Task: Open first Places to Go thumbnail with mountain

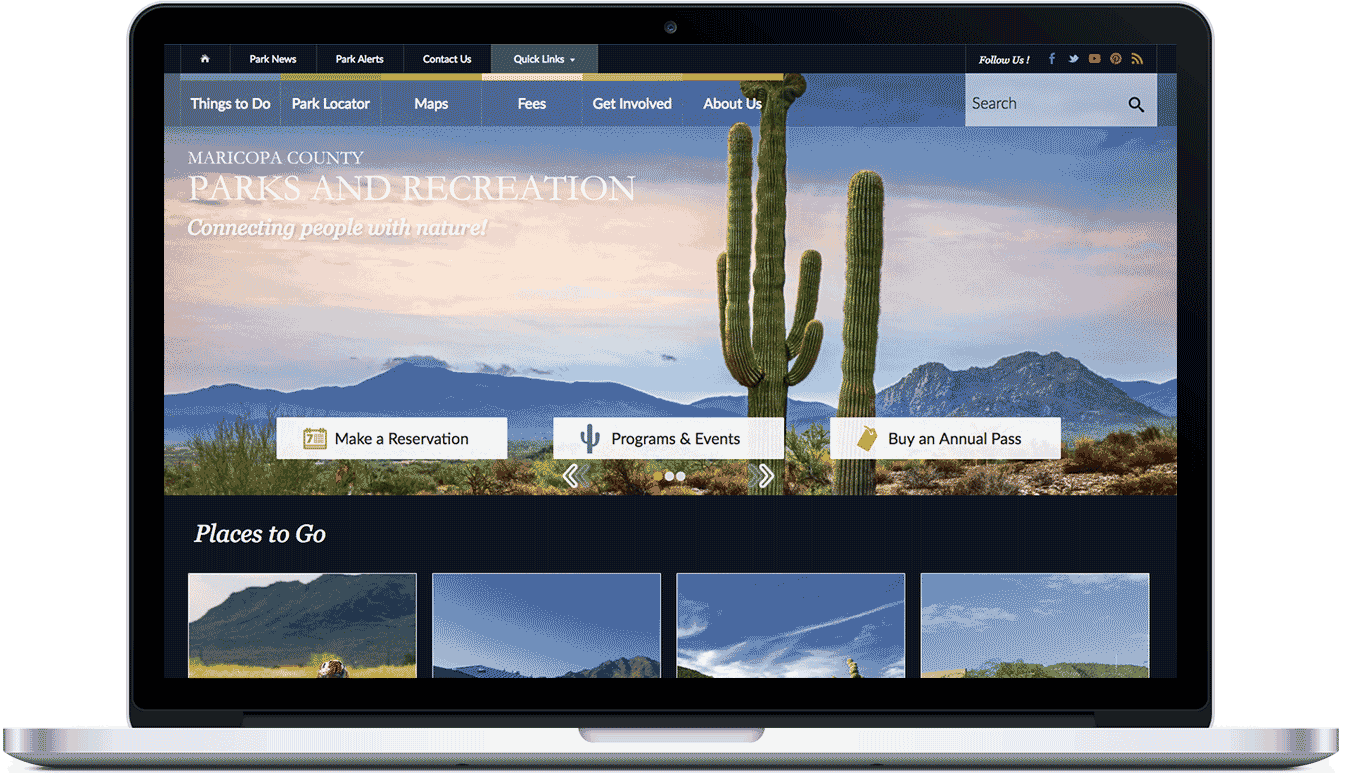Action: (x=302, y=625)
